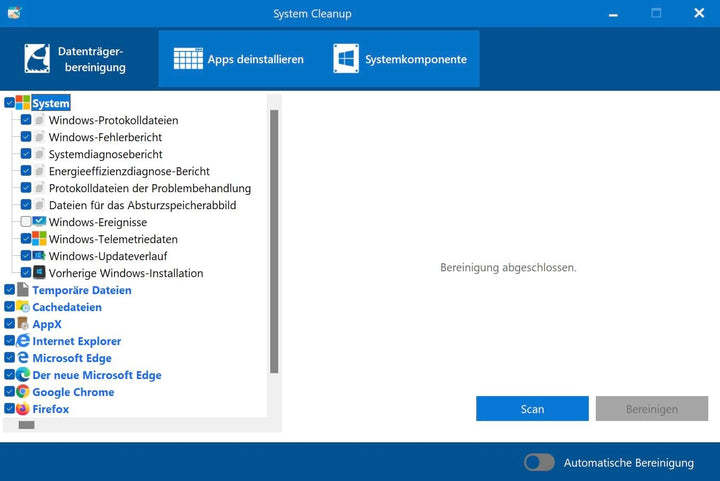Viewport: 720px width, 481px height.
Task: Click the update icon beside Windows-Updateverlauf
Action: (39, 255)
